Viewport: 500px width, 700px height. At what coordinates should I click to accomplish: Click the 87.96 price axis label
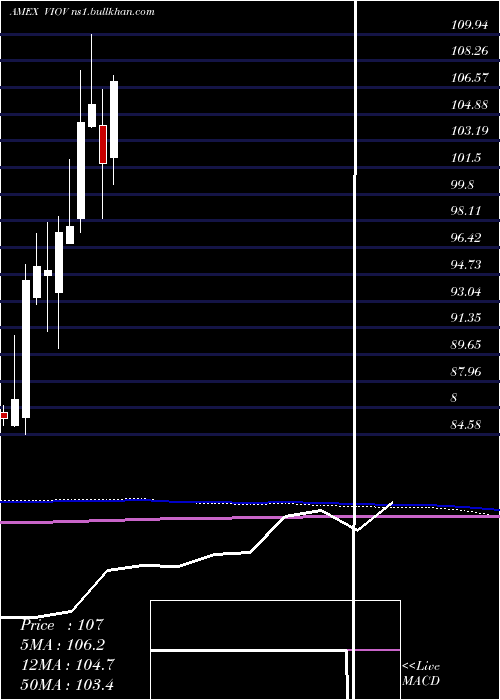point(466,371)
